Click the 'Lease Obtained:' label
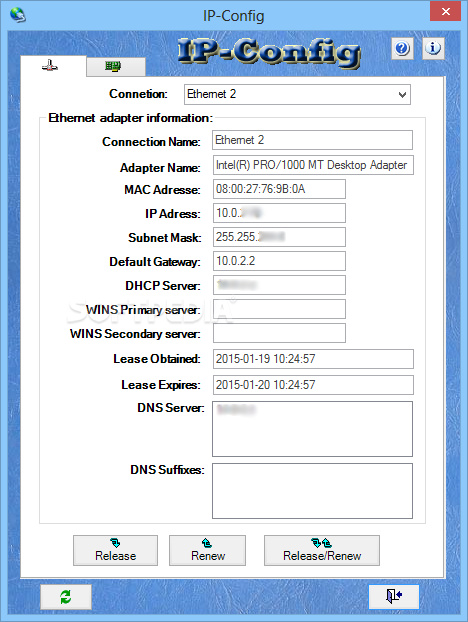Image resolution: width=468 pixels, height=622 pixels. pyautogui.click(x=157, y=359)
